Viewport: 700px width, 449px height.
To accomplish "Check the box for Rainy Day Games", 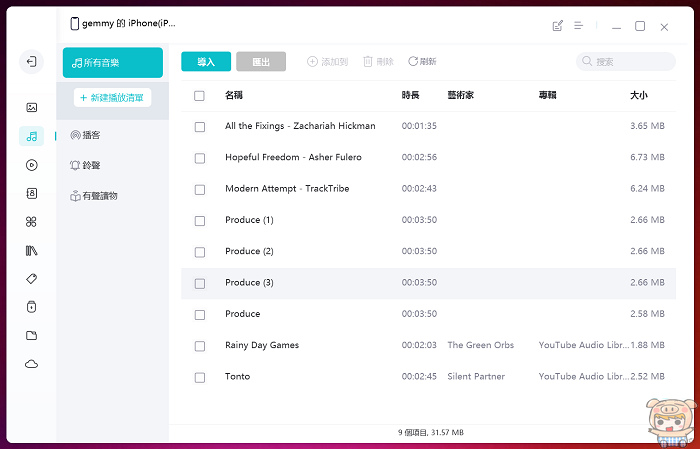I will 200,346.
